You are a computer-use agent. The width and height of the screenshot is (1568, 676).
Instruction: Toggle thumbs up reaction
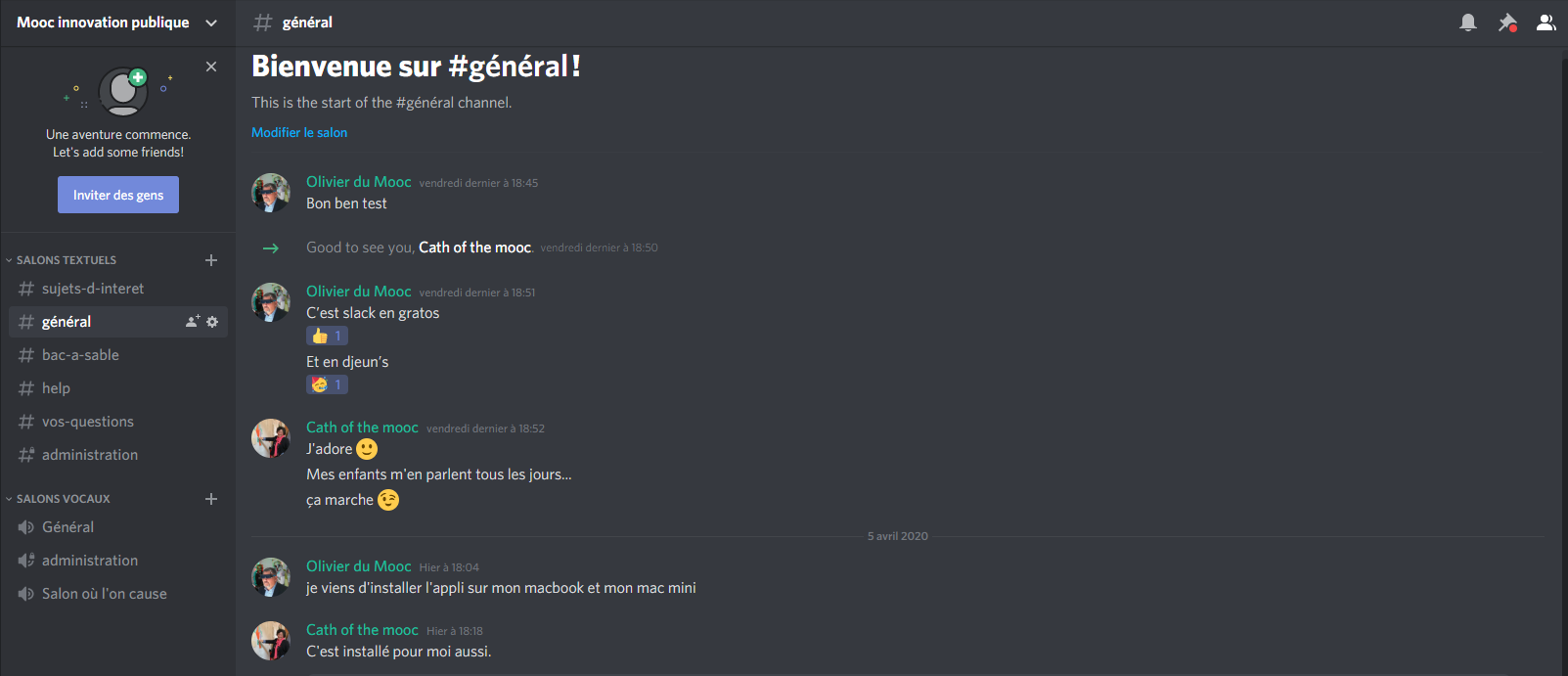click(x=327, y=336)
